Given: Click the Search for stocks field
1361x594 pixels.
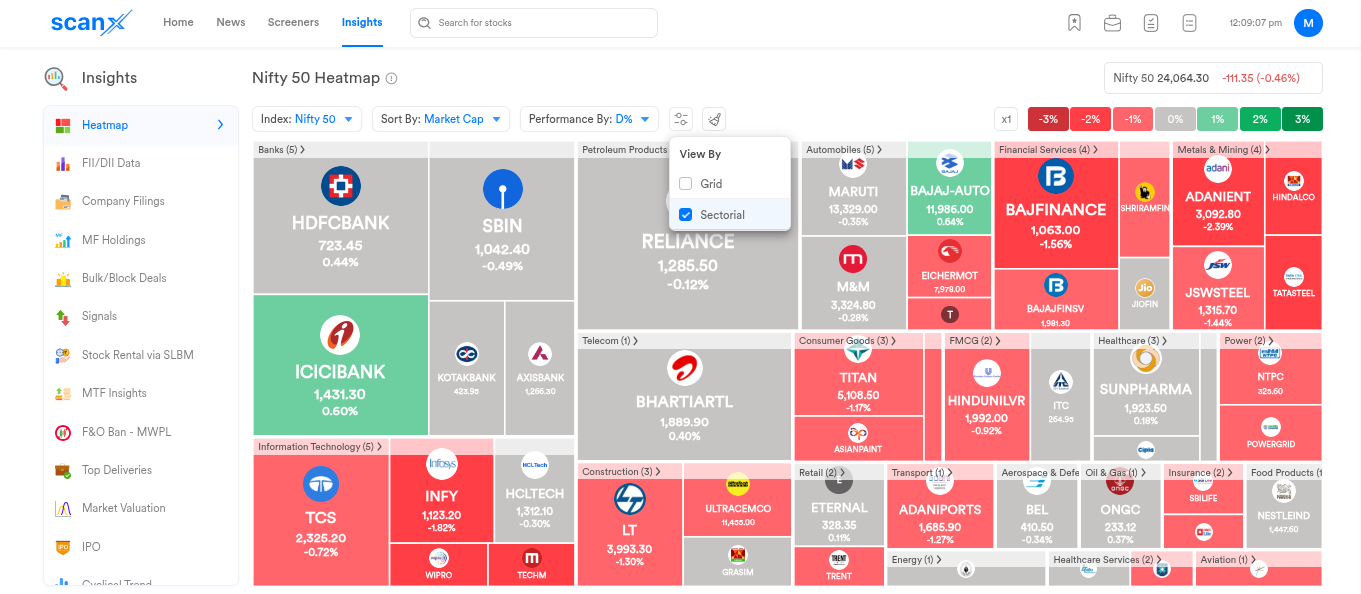Looking at the screenshot, I should click(x=534, y=22).
